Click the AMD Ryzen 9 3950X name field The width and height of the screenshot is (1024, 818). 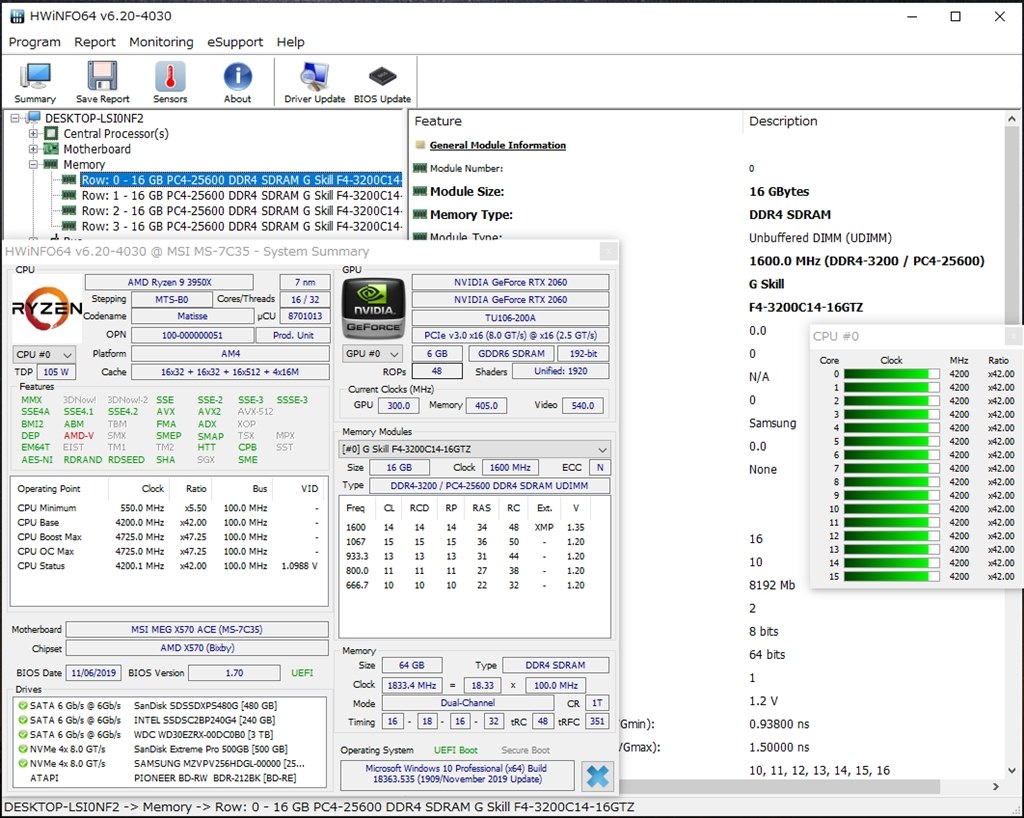pyautogui.click(x=169, y=282)
